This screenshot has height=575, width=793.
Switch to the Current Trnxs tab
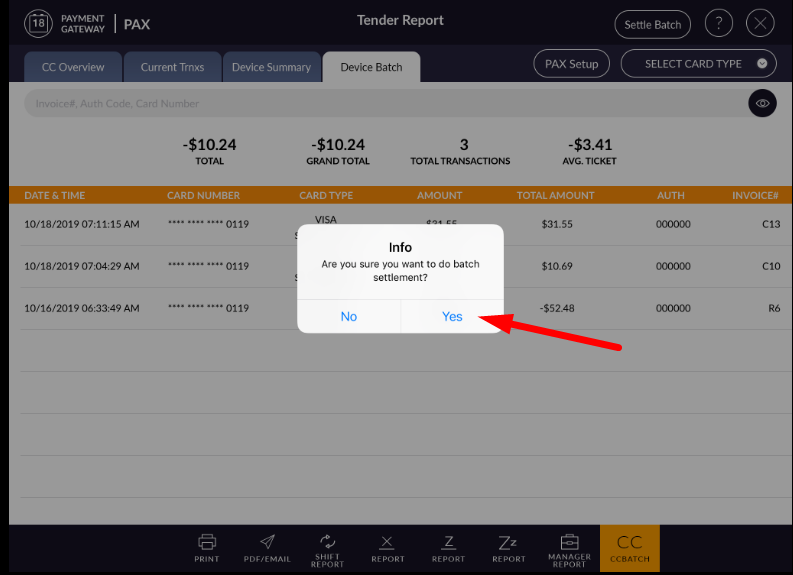tap(172, 67)
